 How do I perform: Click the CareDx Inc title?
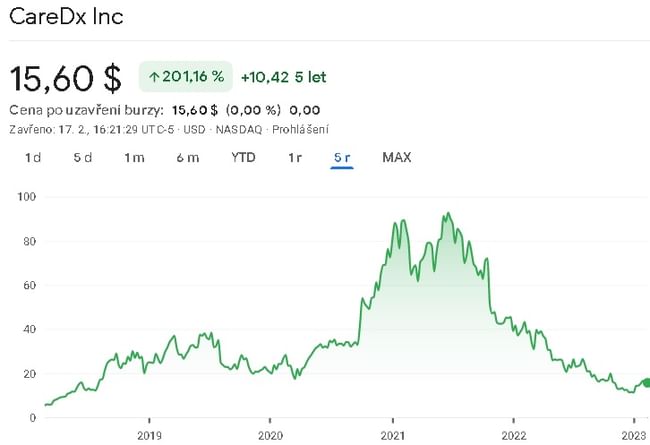67,19
